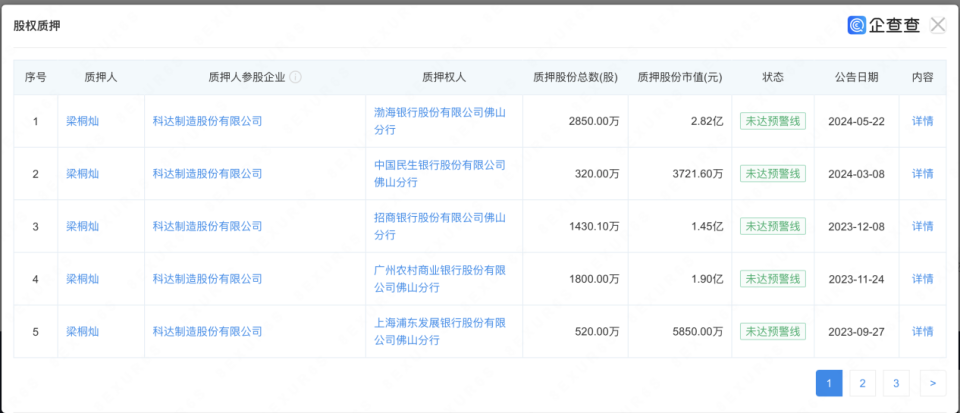
Task: Click the 质押人 column header
Action: click(x=100, y=77)
